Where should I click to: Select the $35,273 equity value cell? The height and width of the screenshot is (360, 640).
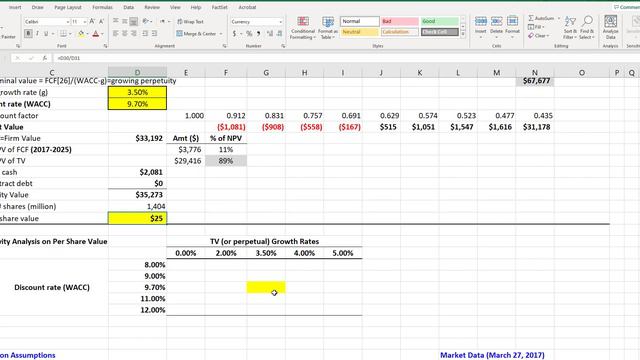pyautogui.click(x=137, y=195)
